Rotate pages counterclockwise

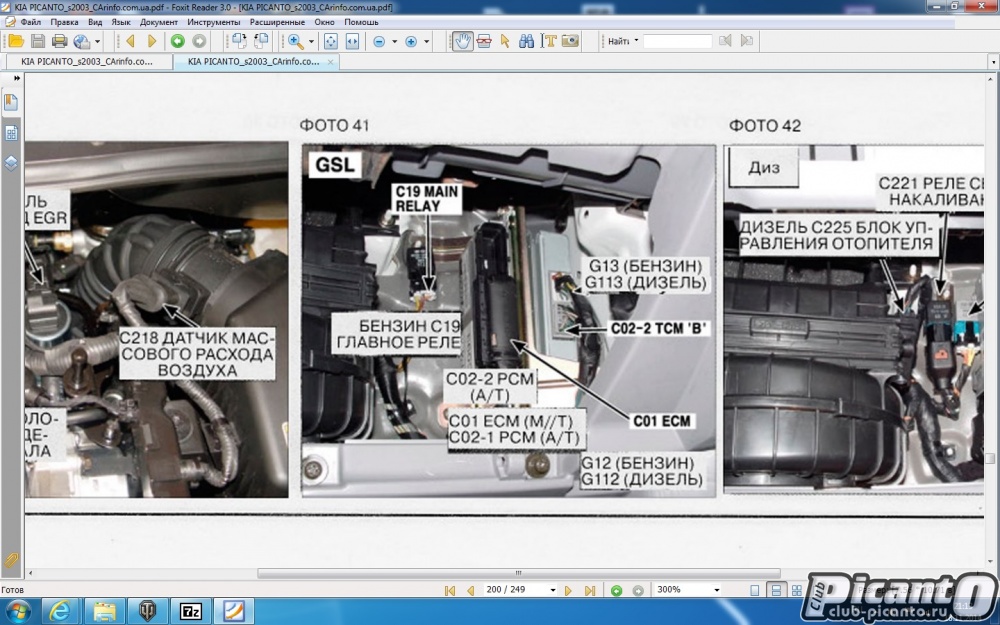(261, 41)
